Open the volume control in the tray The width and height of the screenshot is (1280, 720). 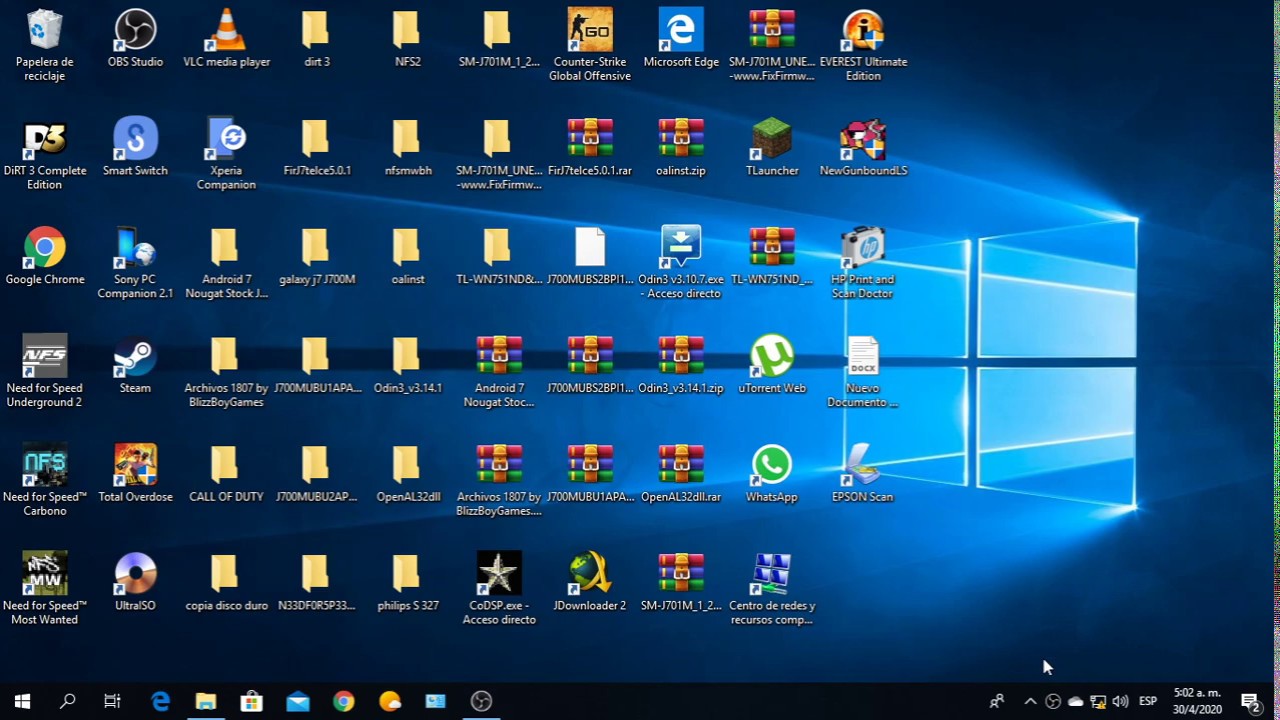click(1120, 701)
